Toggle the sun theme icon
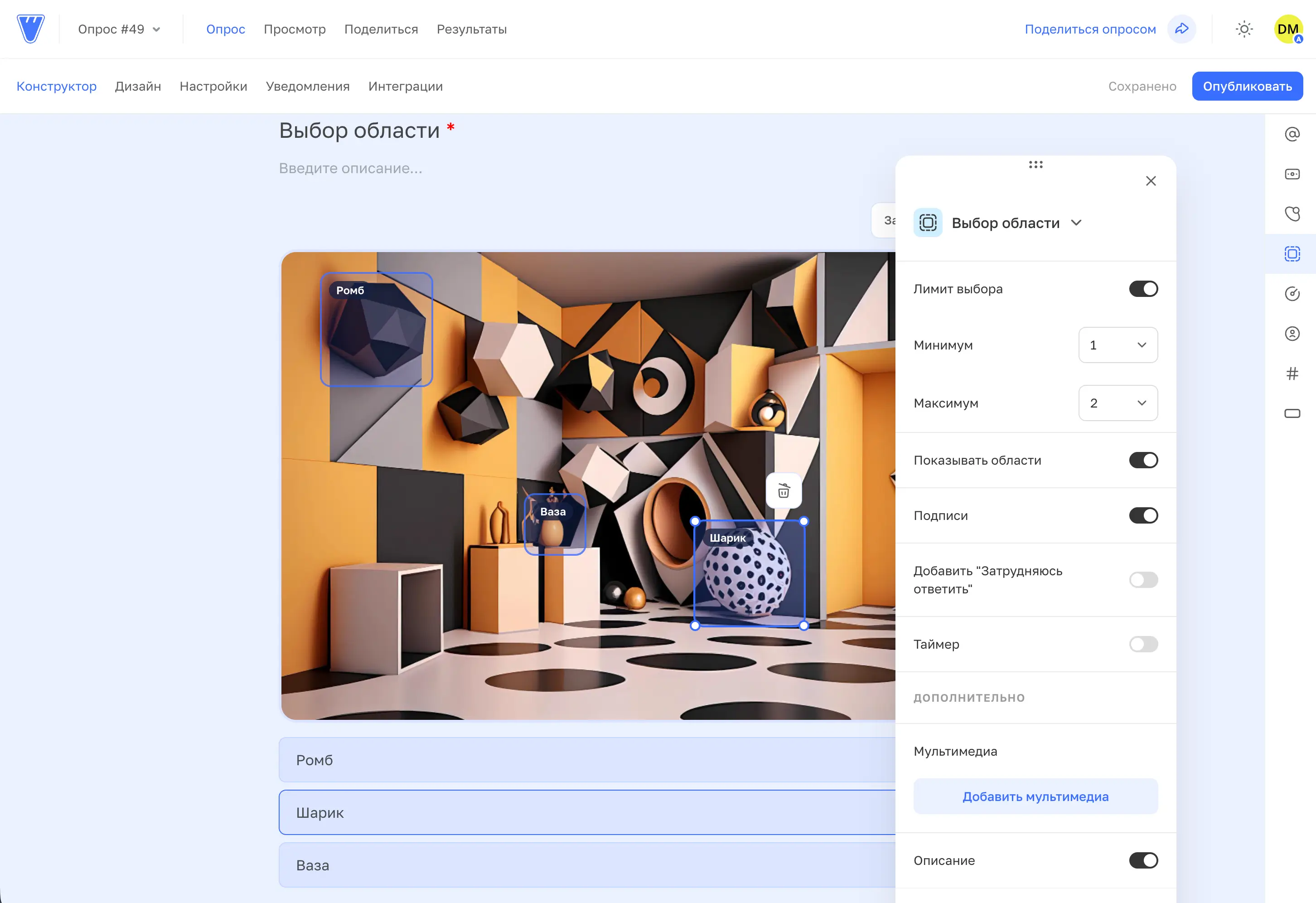 point(1243,29)
